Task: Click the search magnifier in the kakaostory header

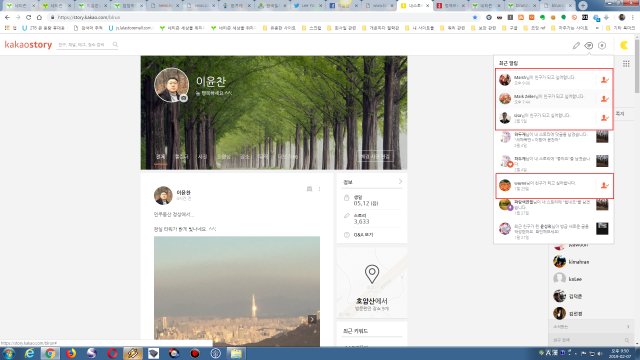Action: (116, 44)
